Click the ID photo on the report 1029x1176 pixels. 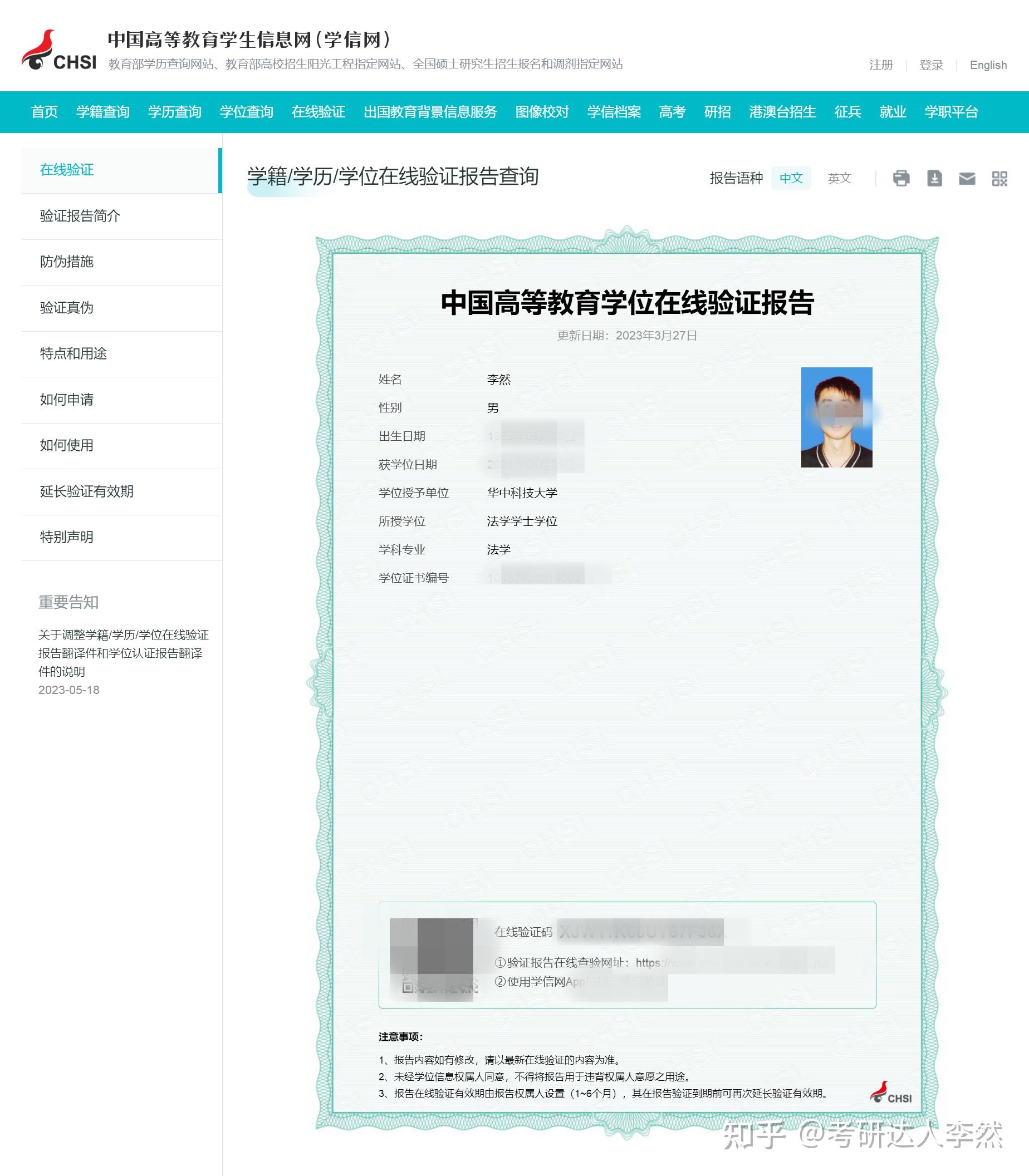coord(836,417)
